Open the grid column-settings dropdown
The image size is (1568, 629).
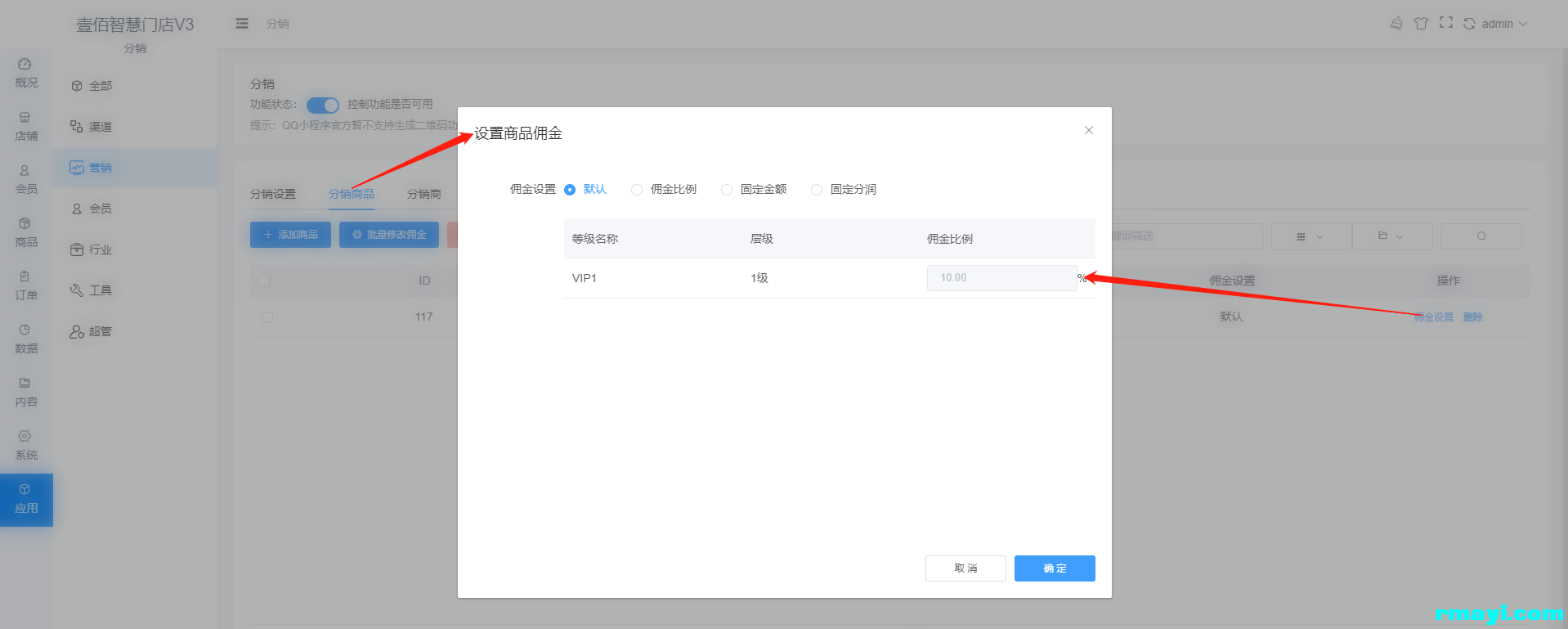(x=1310, y=236)
